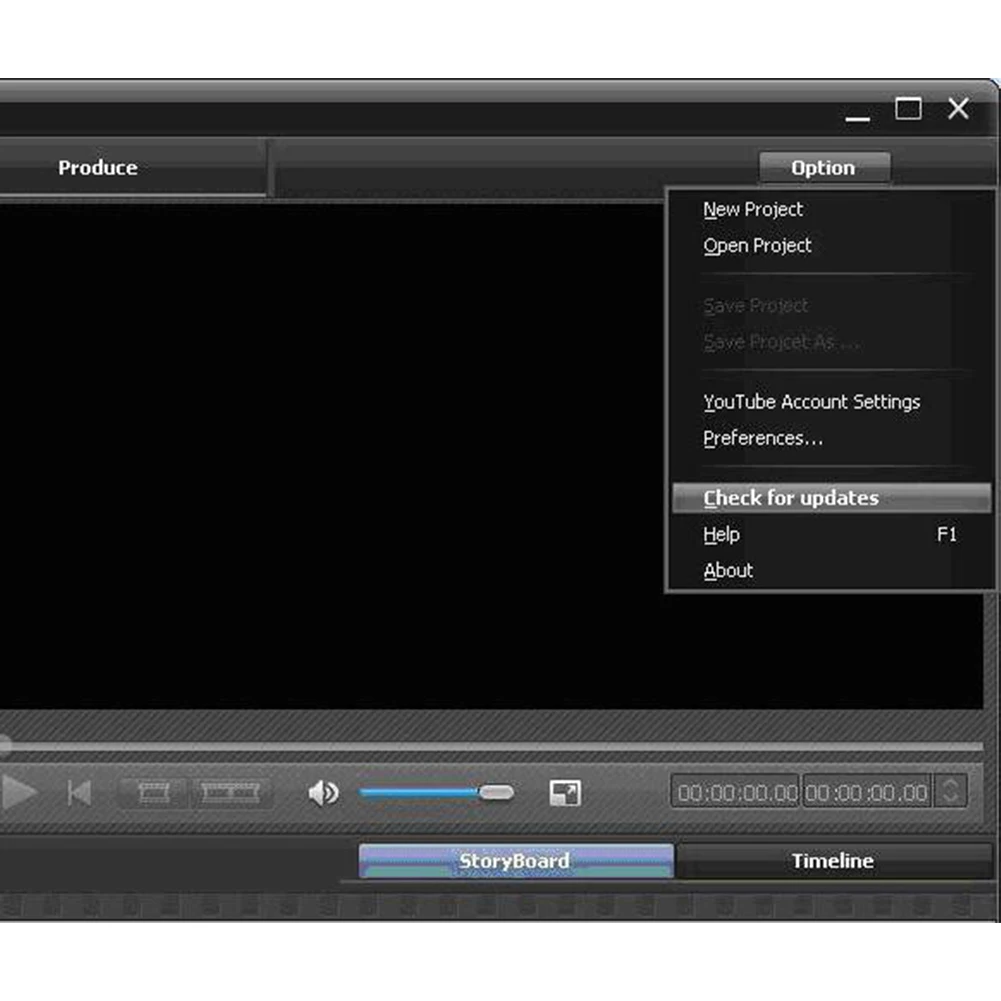Toggle full screen preview icon

pos(565,793)
